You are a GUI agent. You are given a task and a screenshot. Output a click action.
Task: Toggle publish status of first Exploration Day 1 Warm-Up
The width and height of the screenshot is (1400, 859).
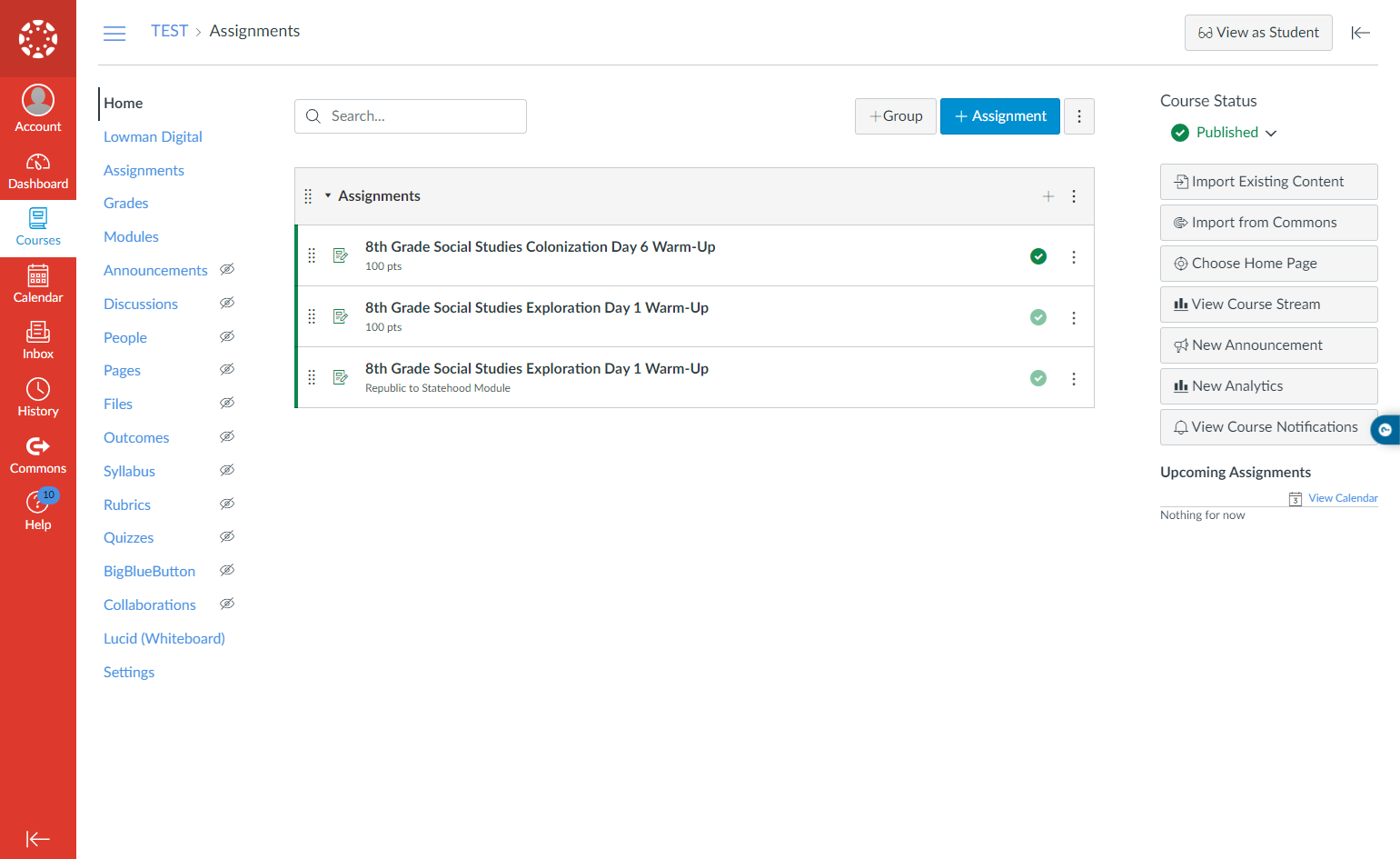[1038, 317]
